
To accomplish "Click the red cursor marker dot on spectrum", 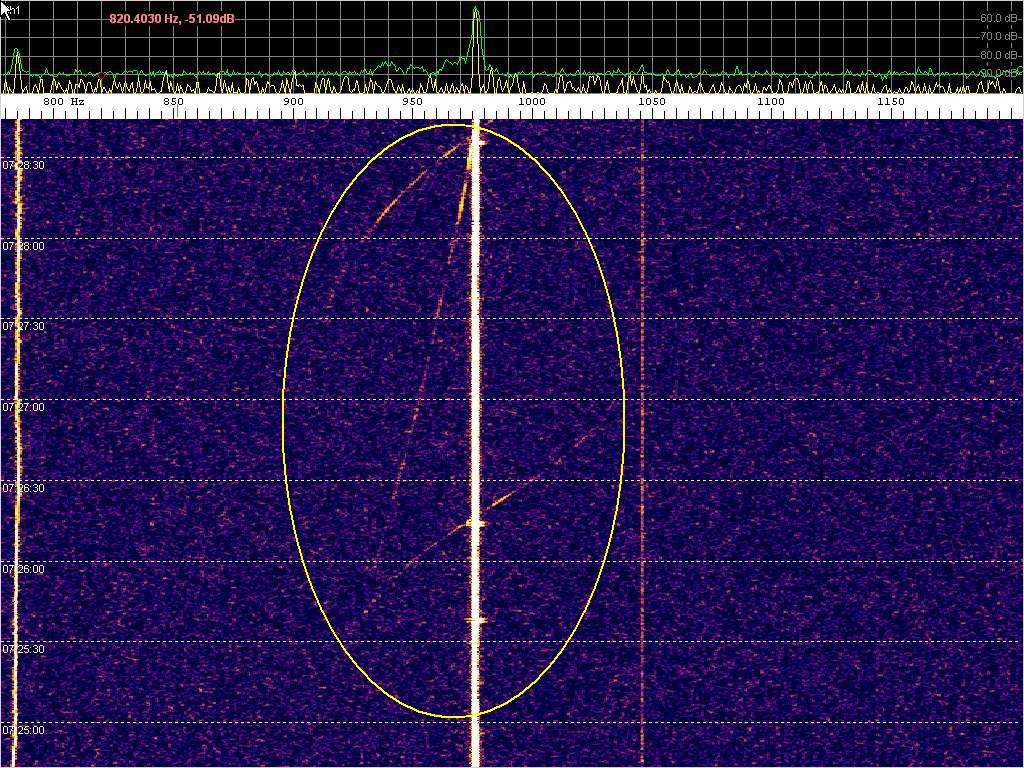I will [x=101, y=75].
